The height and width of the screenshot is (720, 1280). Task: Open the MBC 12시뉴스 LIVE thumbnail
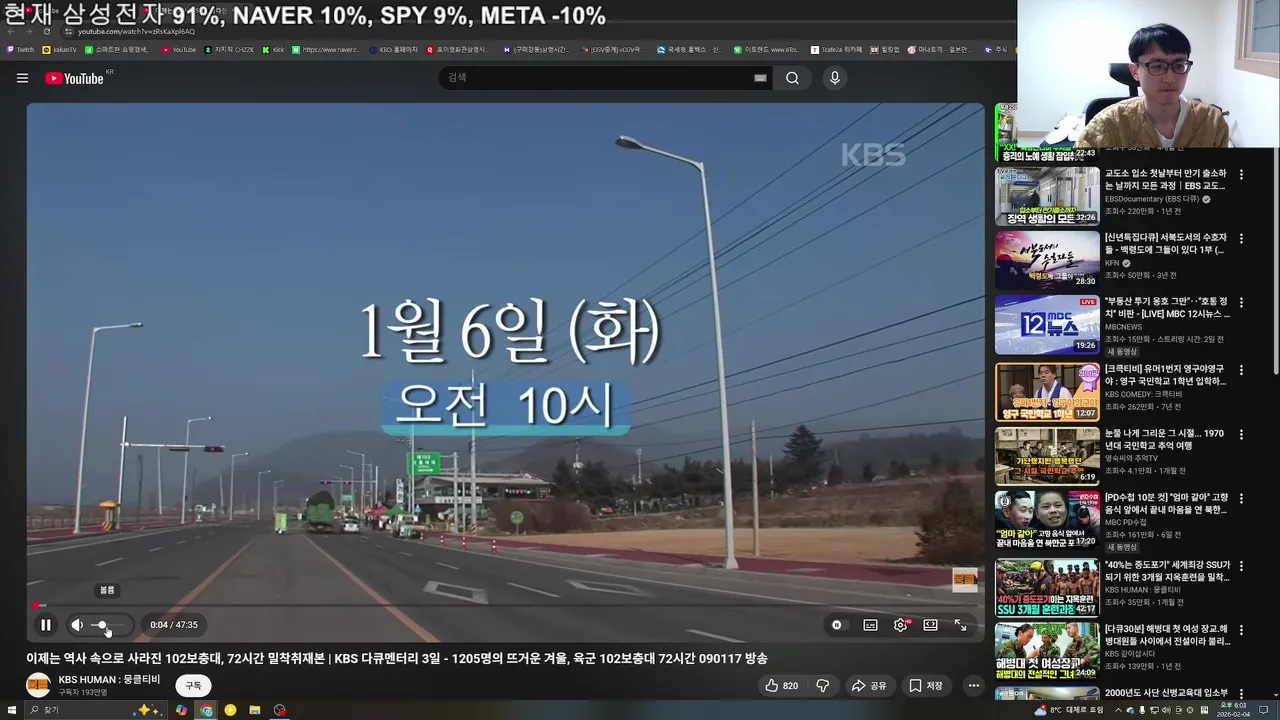coord(1047,324)
